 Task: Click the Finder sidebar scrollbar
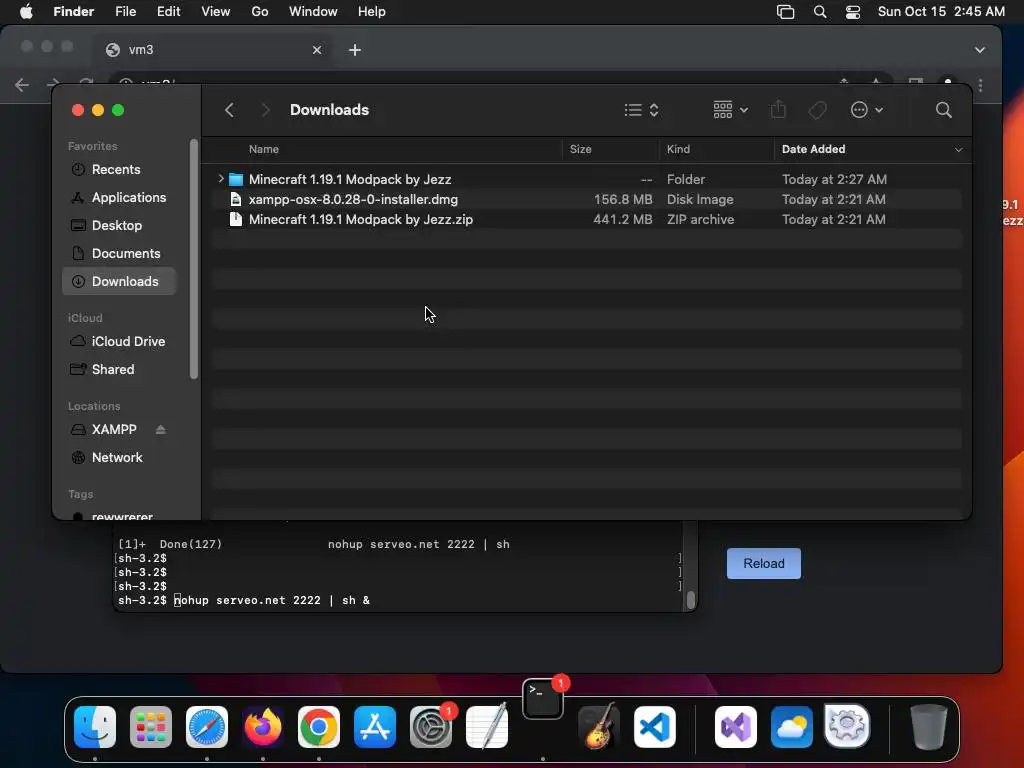click(194, 259)
